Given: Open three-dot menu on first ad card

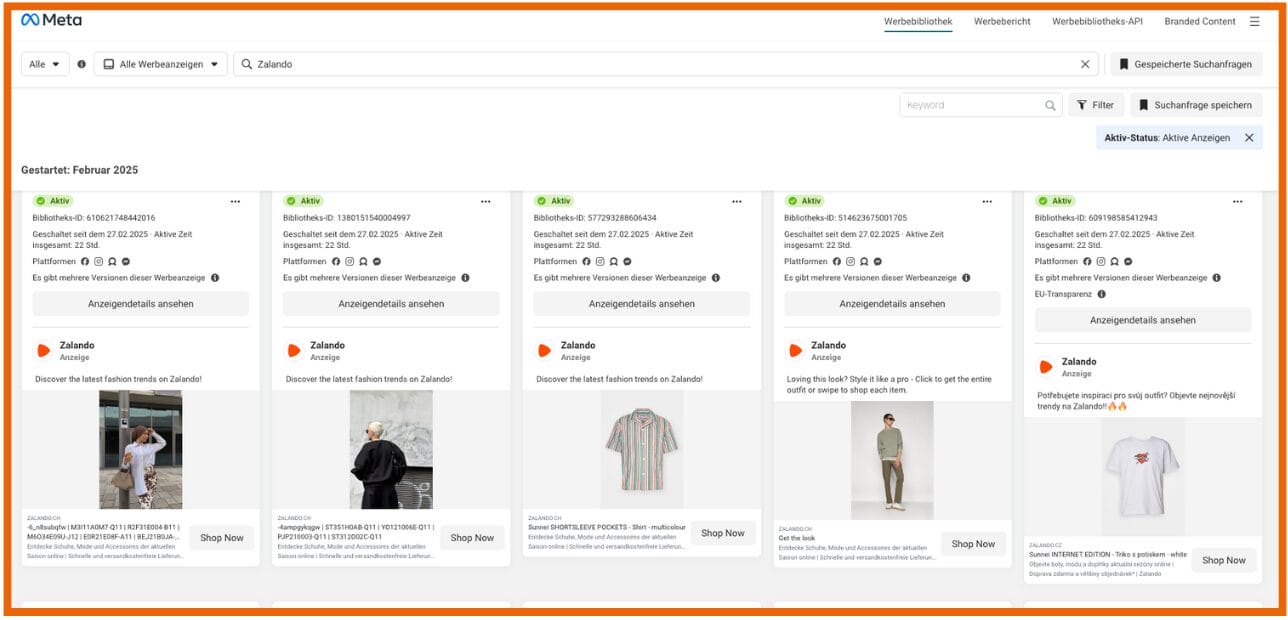Looking at the screenshot, I should 235,201.
